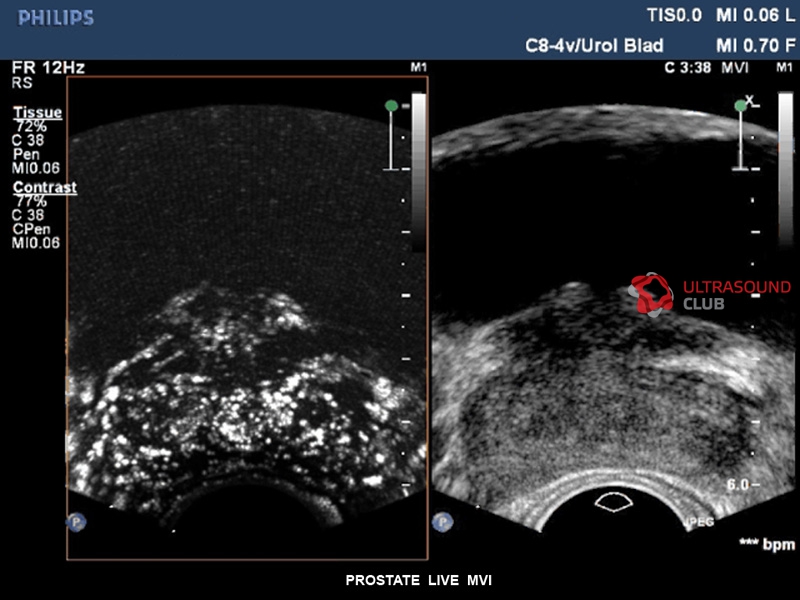
Task: Click the C 3:38 contrast timer
Action: coord(688,67)
